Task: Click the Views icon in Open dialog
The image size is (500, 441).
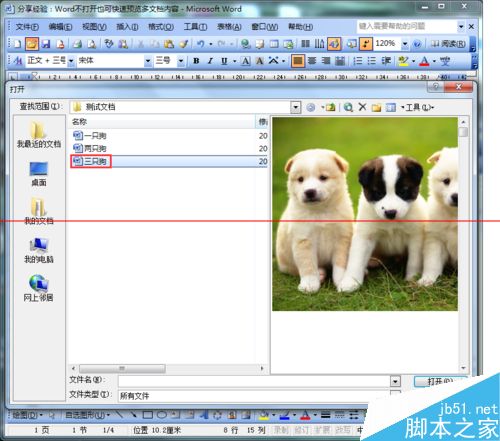Action: point(391,107)
